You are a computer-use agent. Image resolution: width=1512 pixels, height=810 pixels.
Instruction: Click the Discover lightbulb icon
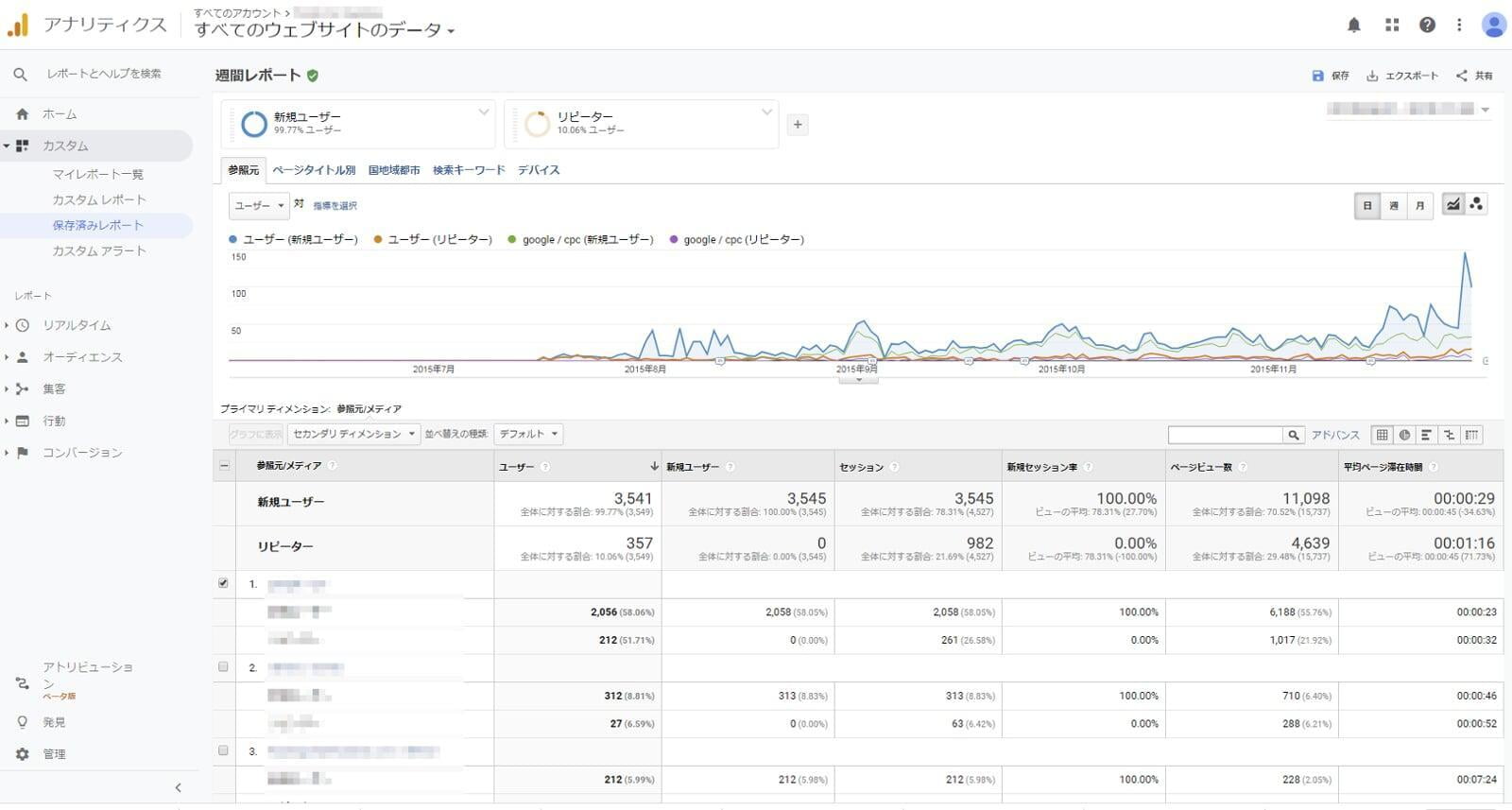23,722
